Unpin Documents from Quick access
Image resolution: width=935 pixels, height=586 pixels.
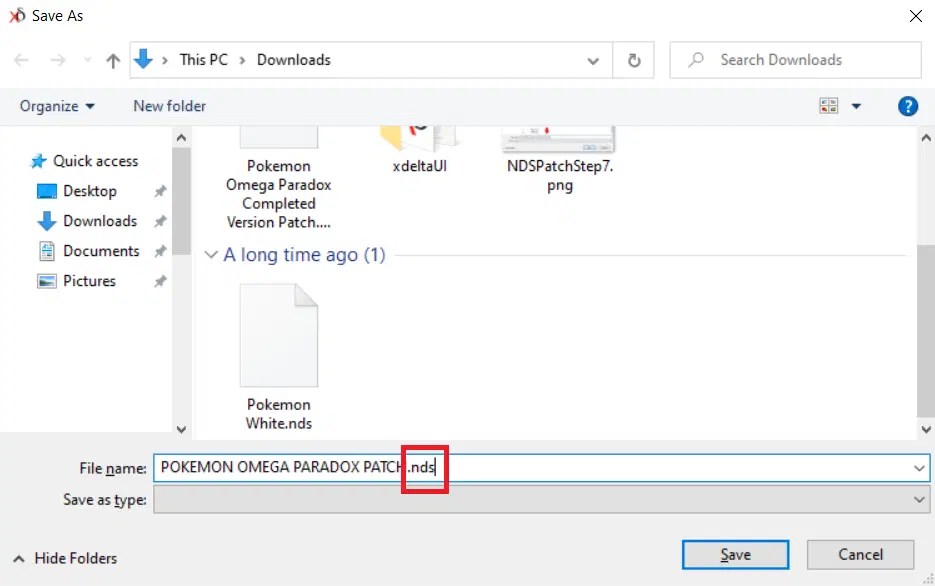pyautogui.click(x=158, y=251)
